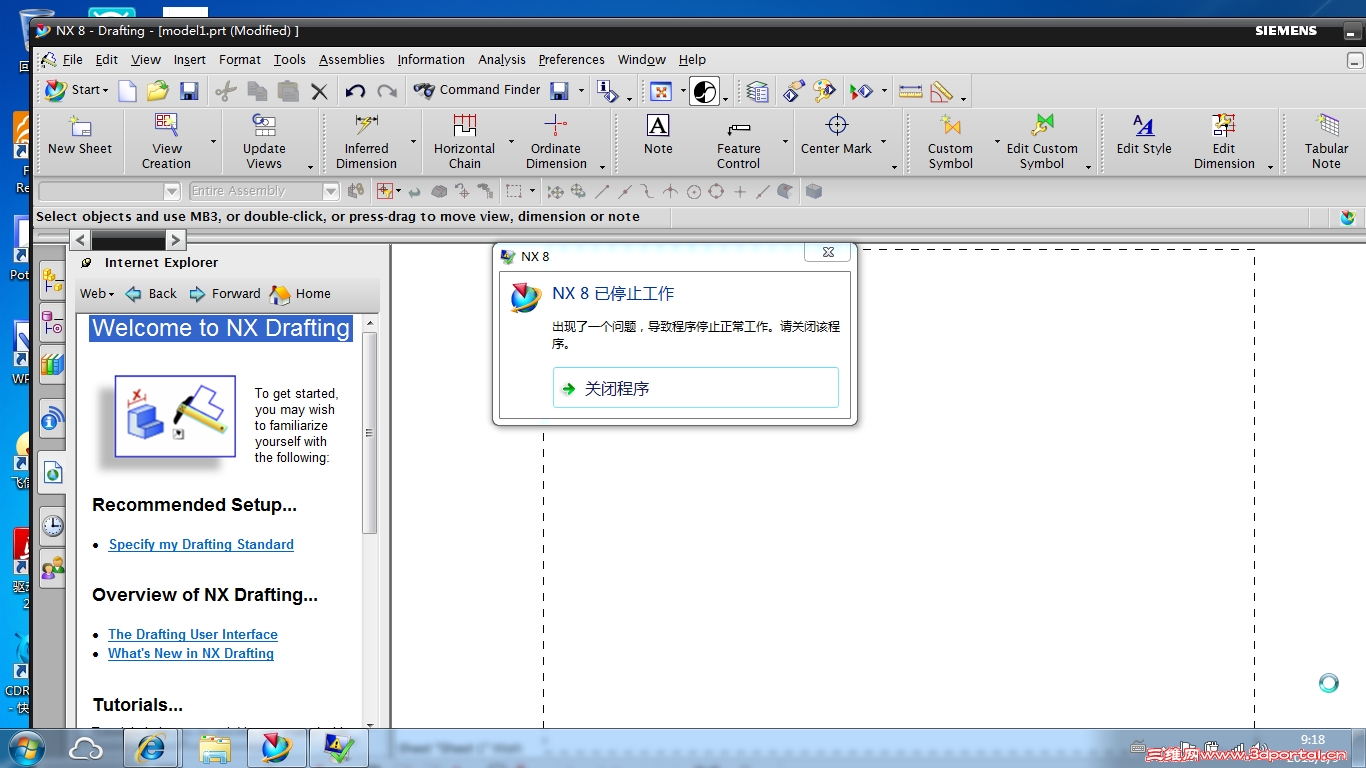Image resolution: width=1366 pixels, height=768 pixels.
Task: Click the horizontal scrollbar above the browser panel
Action: (128, 240)
